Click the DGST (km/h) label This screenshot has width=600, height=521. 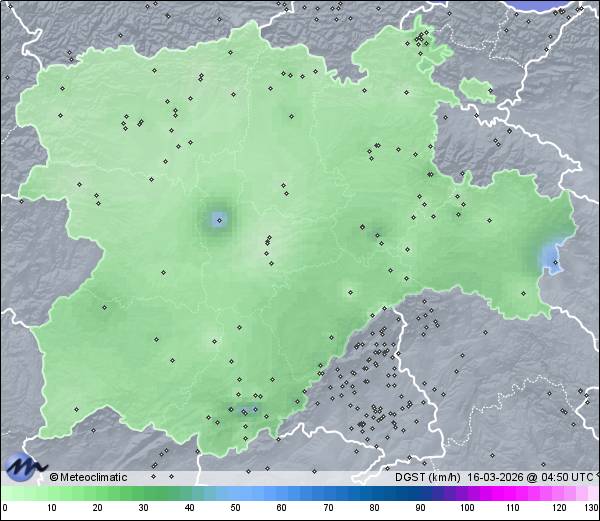click(427, 478)
